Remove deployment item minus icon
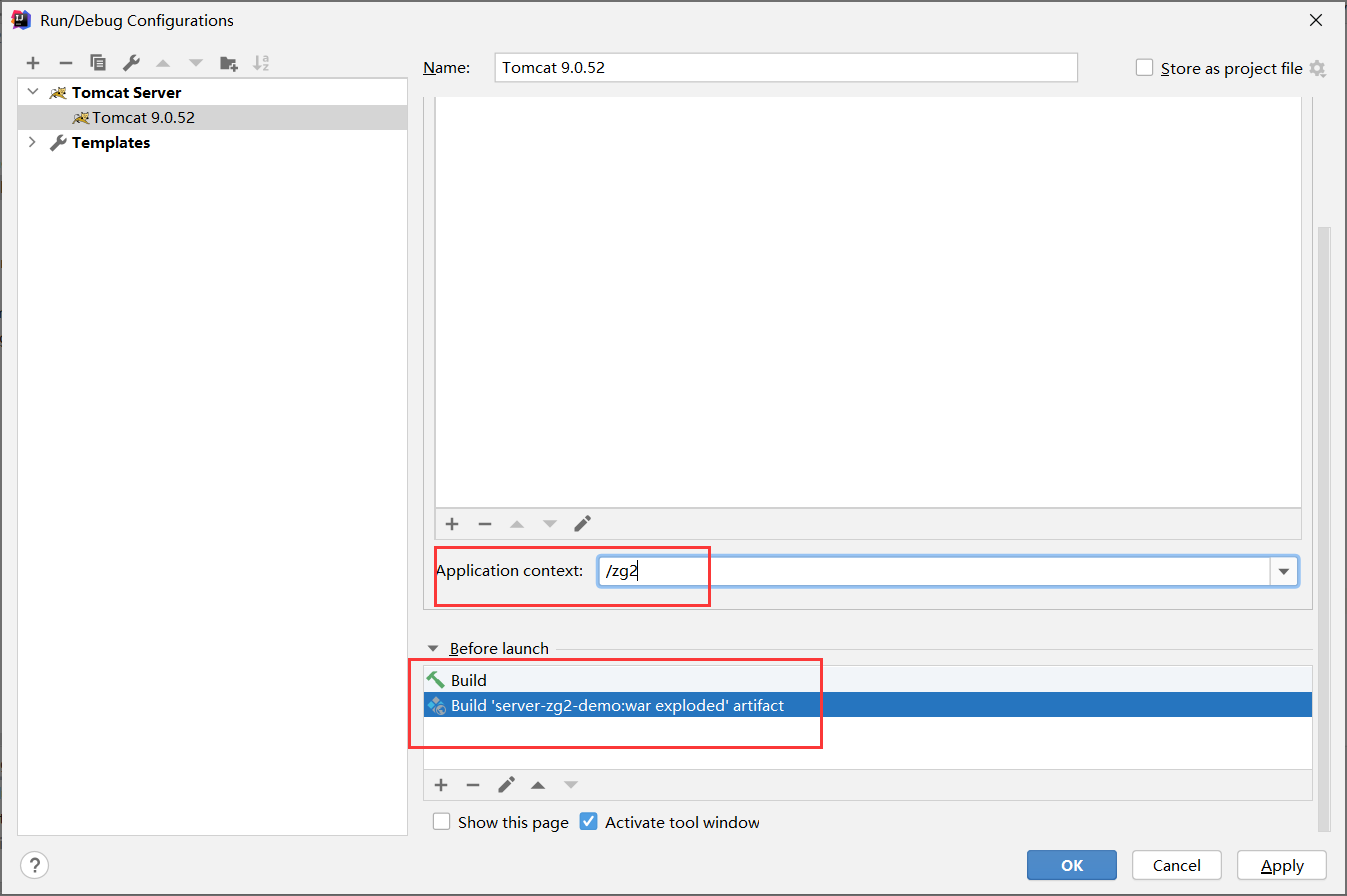 485,524
